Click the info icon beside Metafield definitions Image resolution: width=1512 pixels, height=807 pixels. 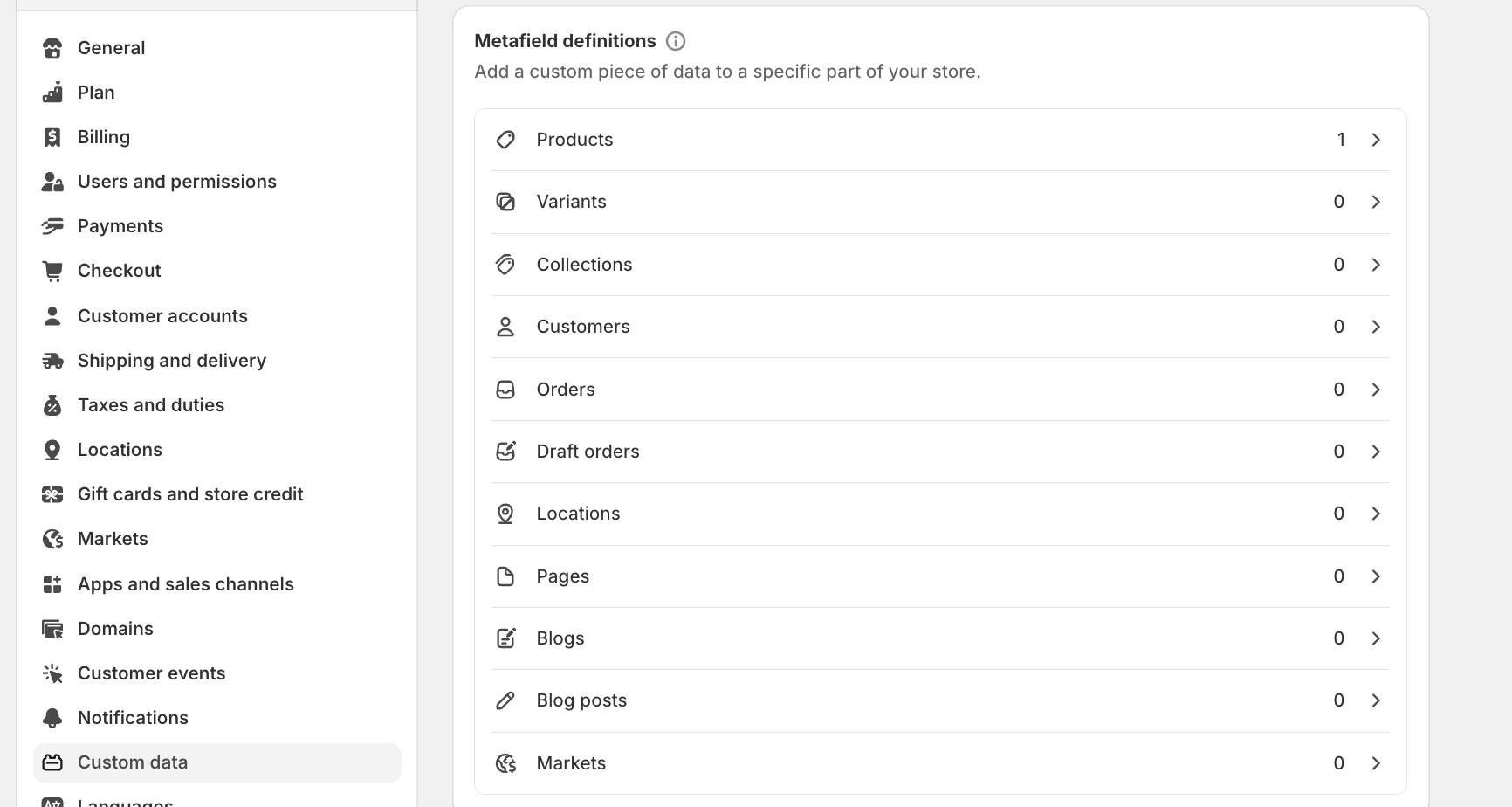pos(675,41)
